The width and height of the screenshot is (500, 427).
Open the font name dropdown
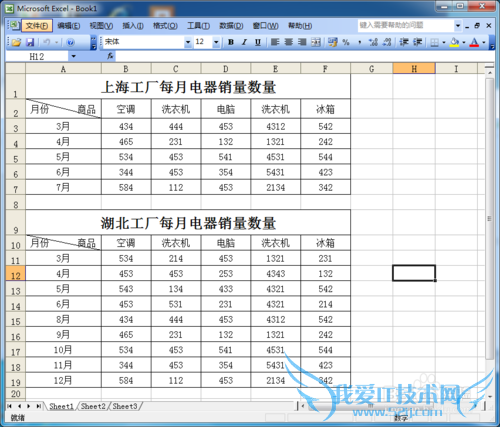tap(188, 42)
